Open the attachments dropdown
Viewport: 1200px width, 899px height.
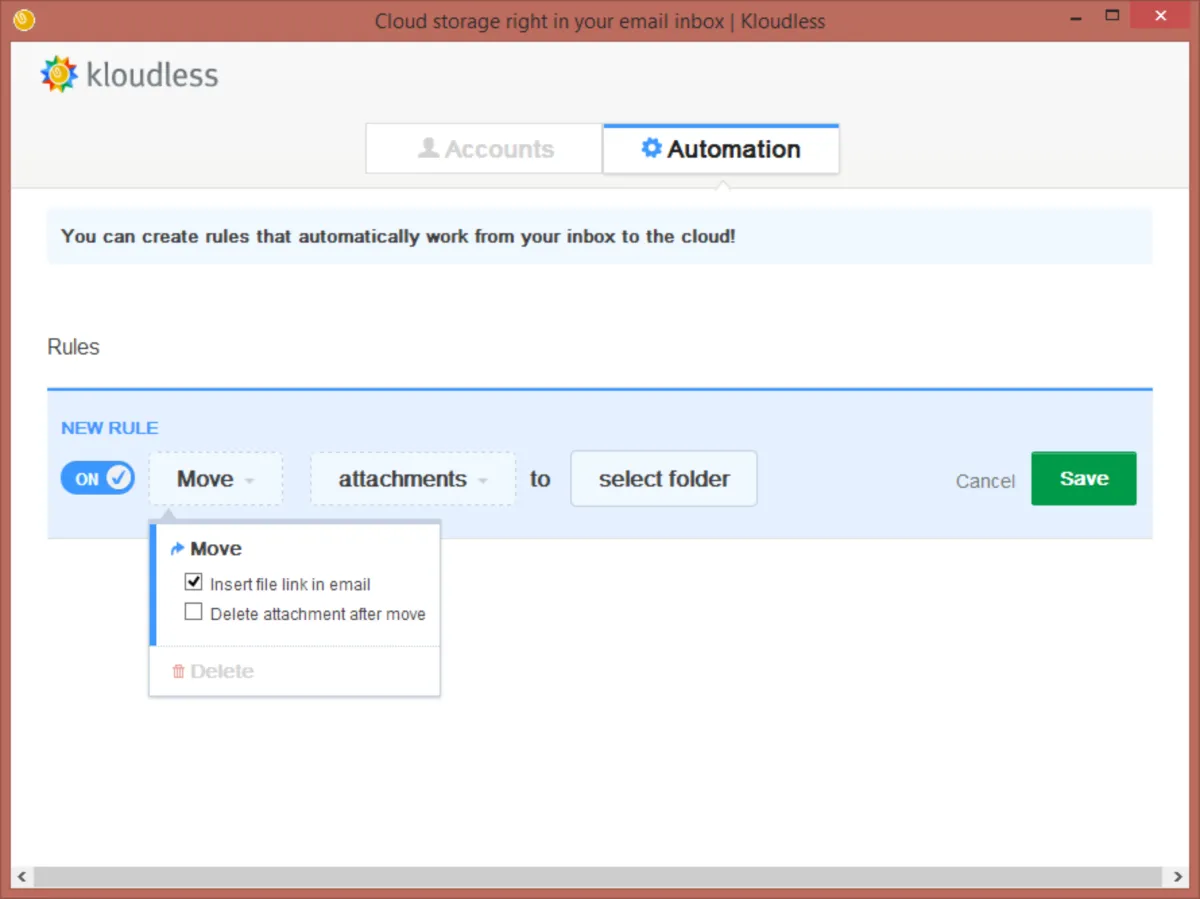point(413,479)
